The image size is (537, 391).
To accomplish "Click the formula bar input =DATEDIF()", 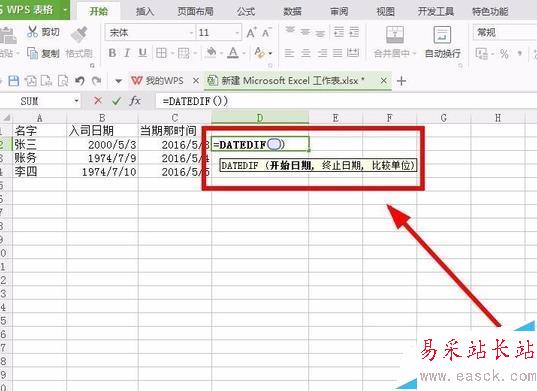I will pyautogui.click(x=346, y=101).
